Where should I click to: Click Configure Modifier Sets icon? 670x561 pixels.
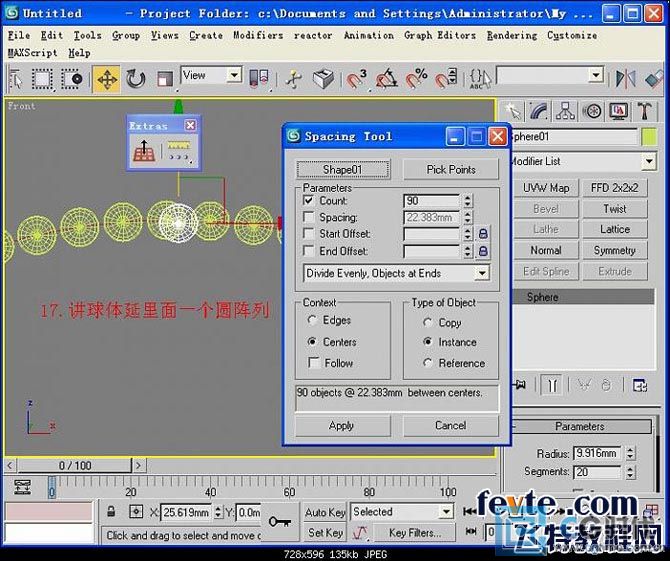point(640,385)
